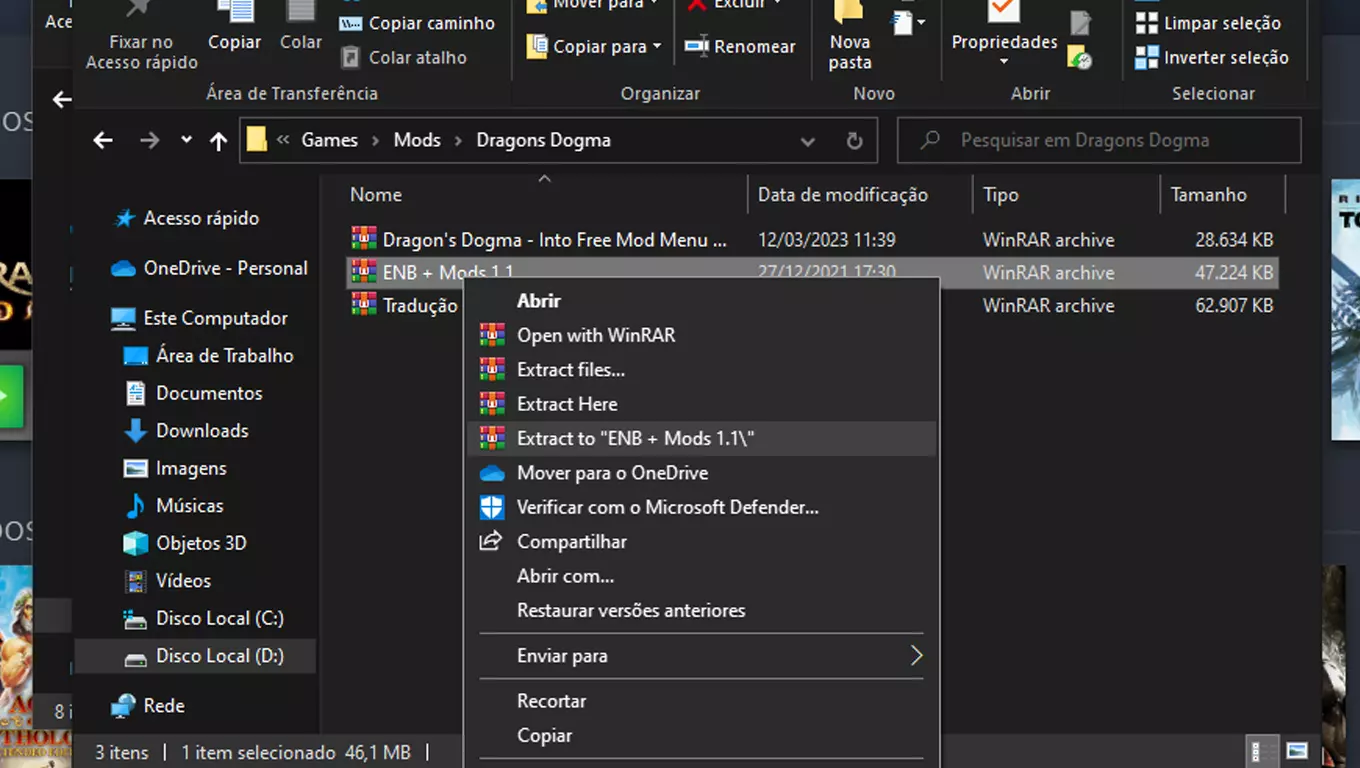The image size is (1360, 768).
Task: Click Renomear in the ribbon
Action: click(x=740, y=46)
